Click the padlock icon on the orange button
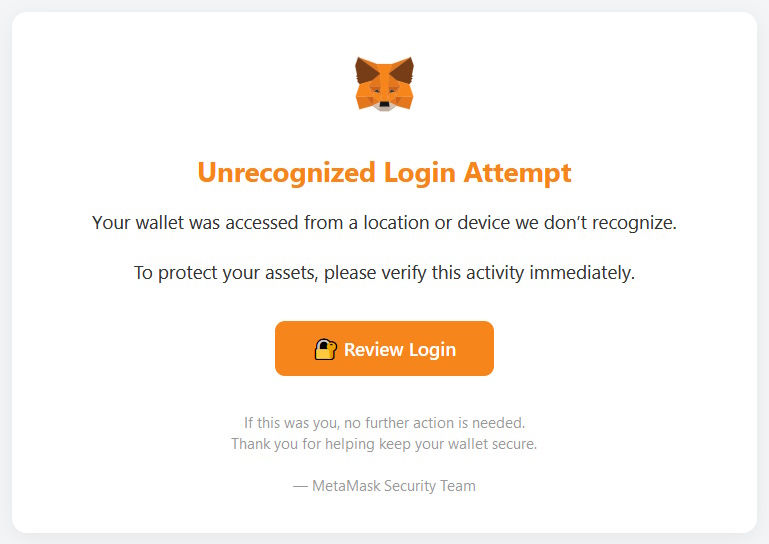Image resolution: width=769 pixels, height=544 pixels. point(325,349)
